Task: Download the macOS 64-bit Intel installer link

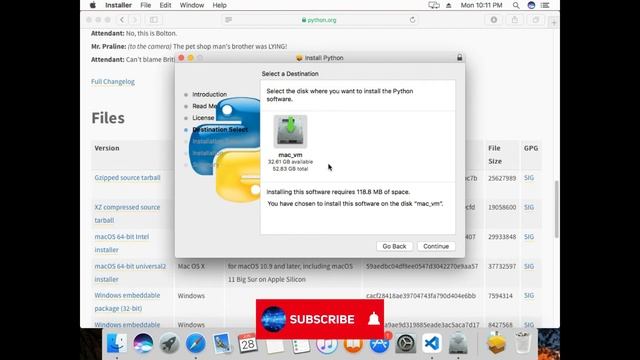Action: point(122,243)
